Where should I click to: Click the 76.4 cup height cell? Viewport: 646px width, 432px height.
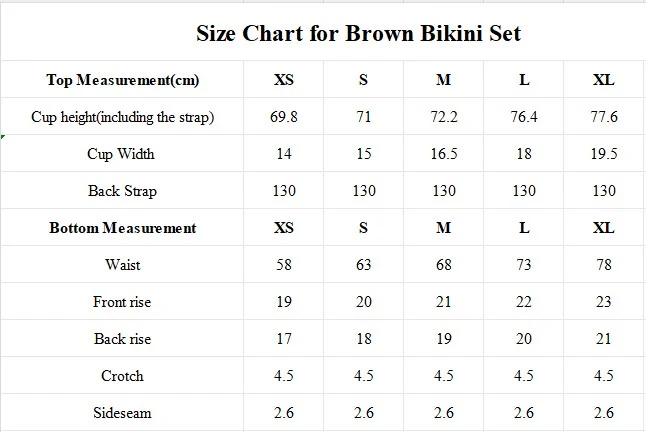523,117
